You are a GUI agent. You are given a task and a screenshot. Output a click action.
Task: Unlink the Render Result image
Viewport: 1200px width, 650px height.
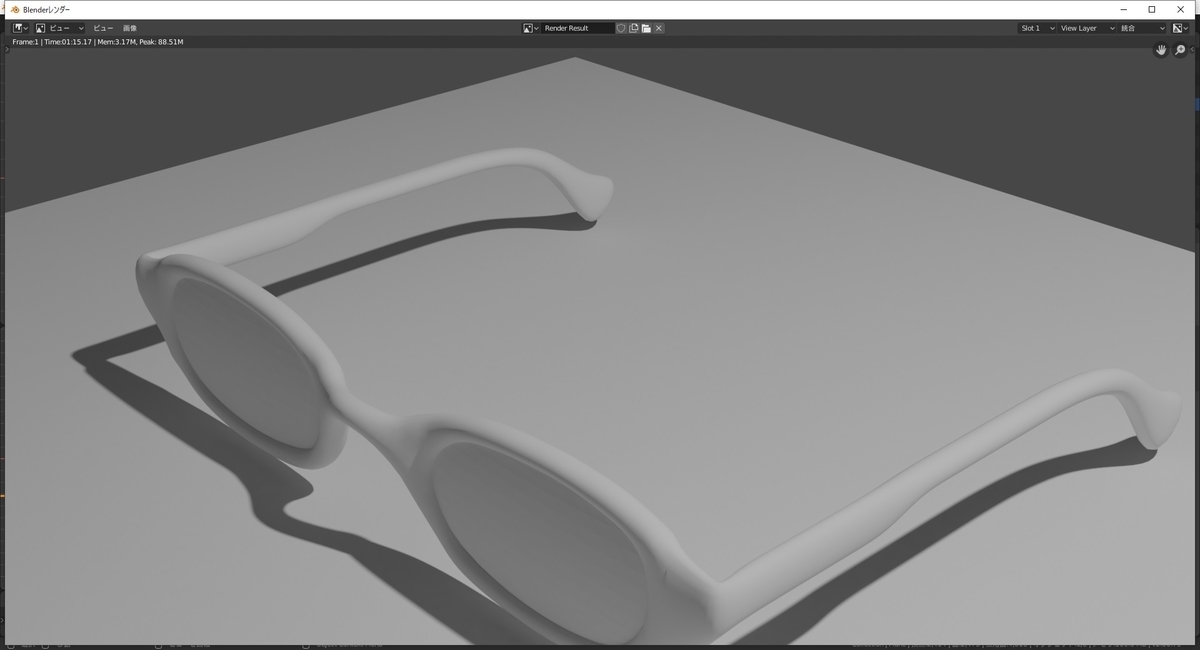[659, 28]
